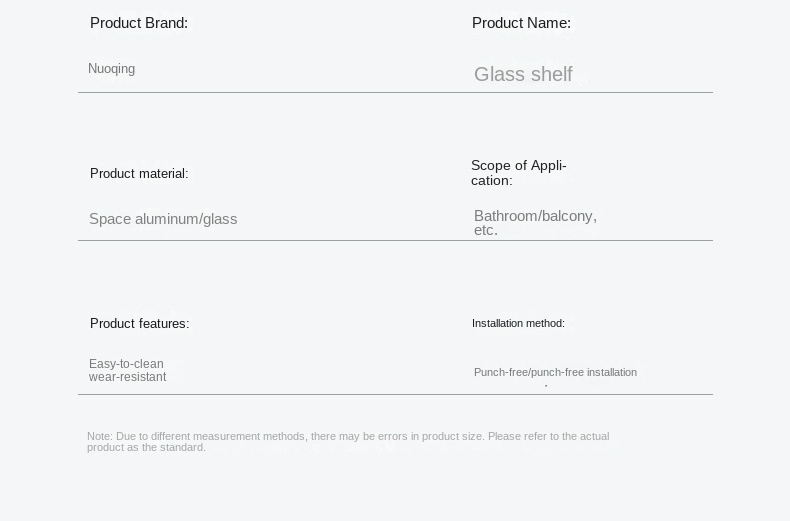Select the "Punch-free/punch-free installation" text
790x521 pixels.
[555, 373]
